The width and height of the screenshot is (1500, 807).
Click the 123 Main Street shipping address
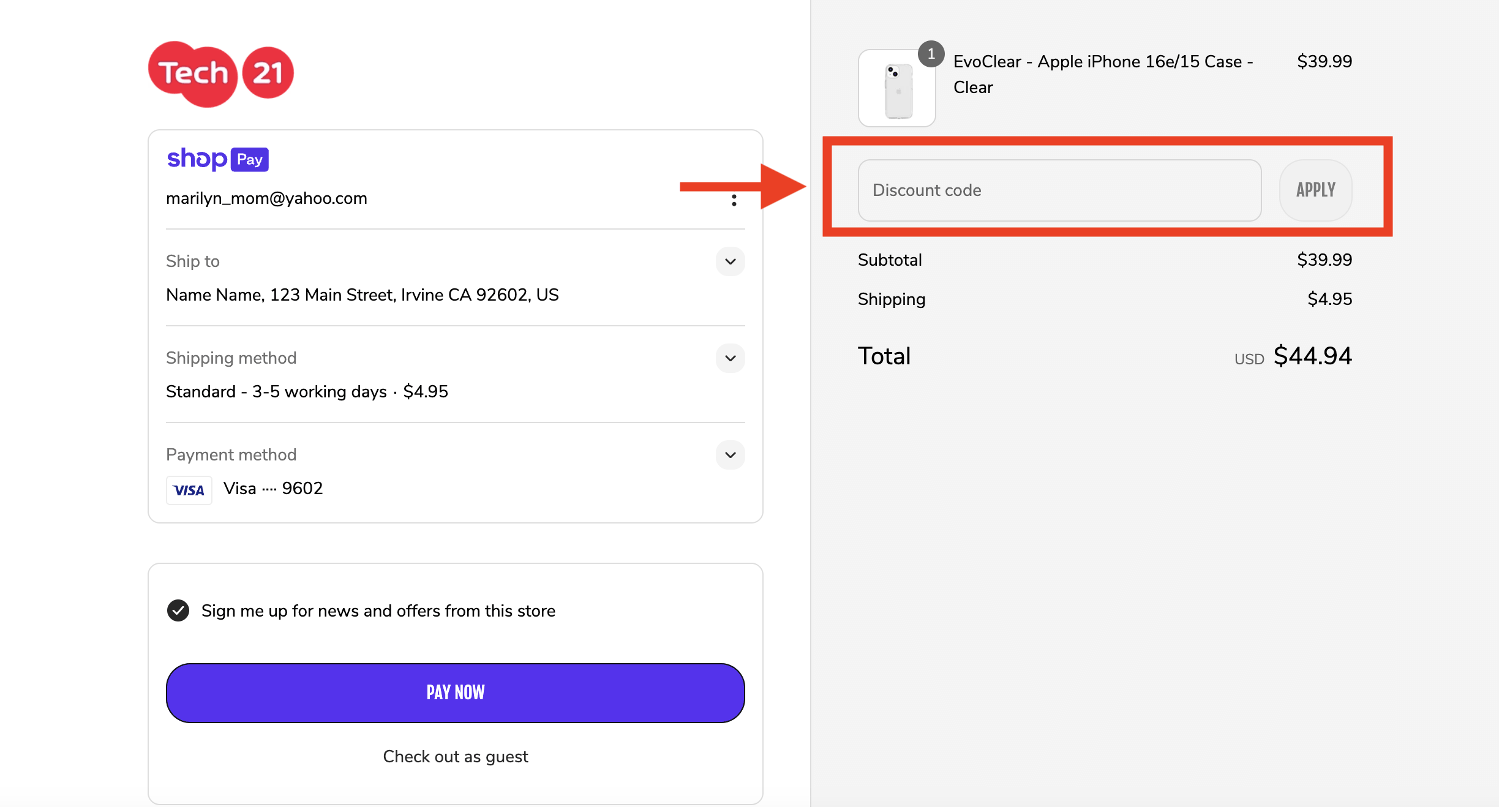[362, 296]
